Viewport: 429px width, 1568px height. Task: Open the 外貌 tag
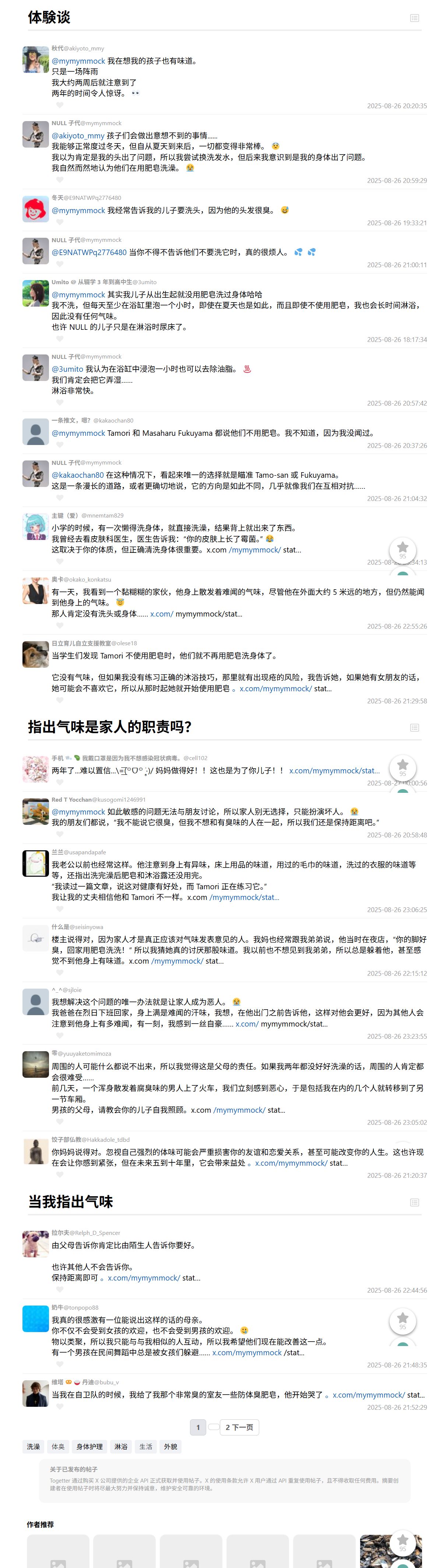tap(170, 1447)
